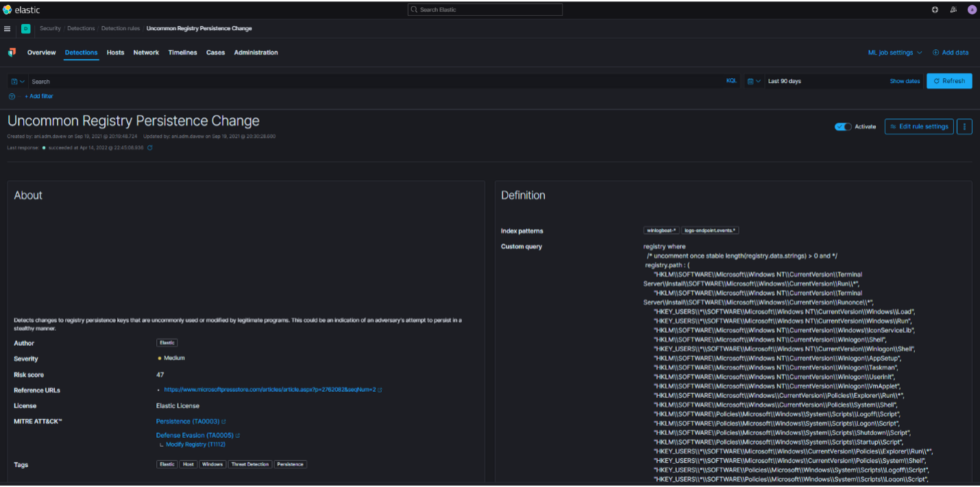Switch to the Cases tab
Viewport: 980px width, 487px height.
(x=216, y=53)
